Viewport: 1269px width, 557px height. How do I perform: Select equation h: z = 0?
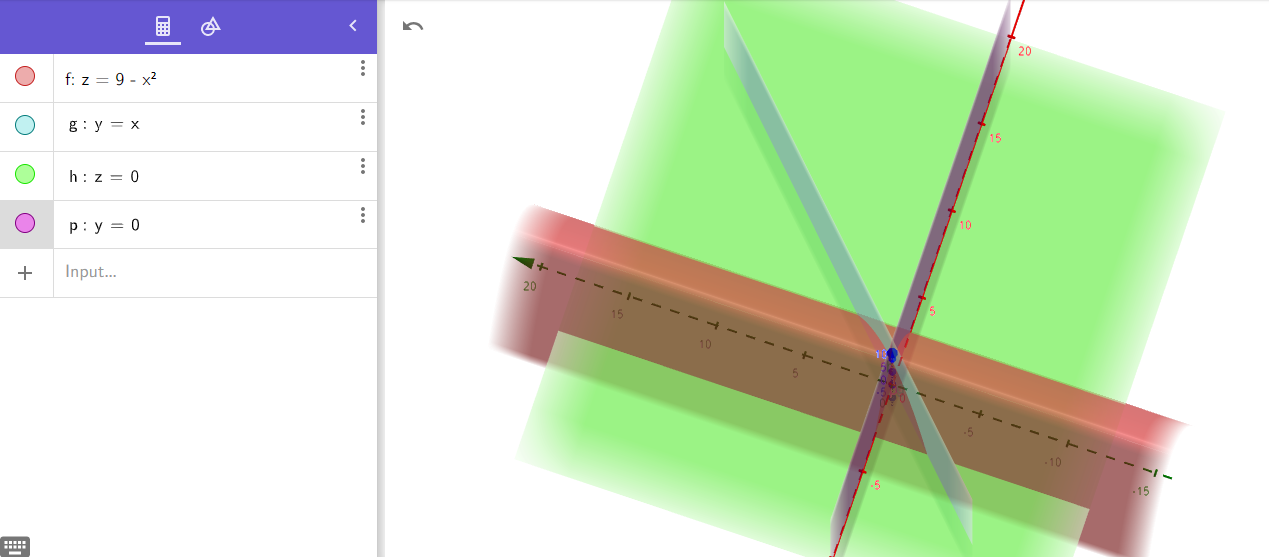104,176
